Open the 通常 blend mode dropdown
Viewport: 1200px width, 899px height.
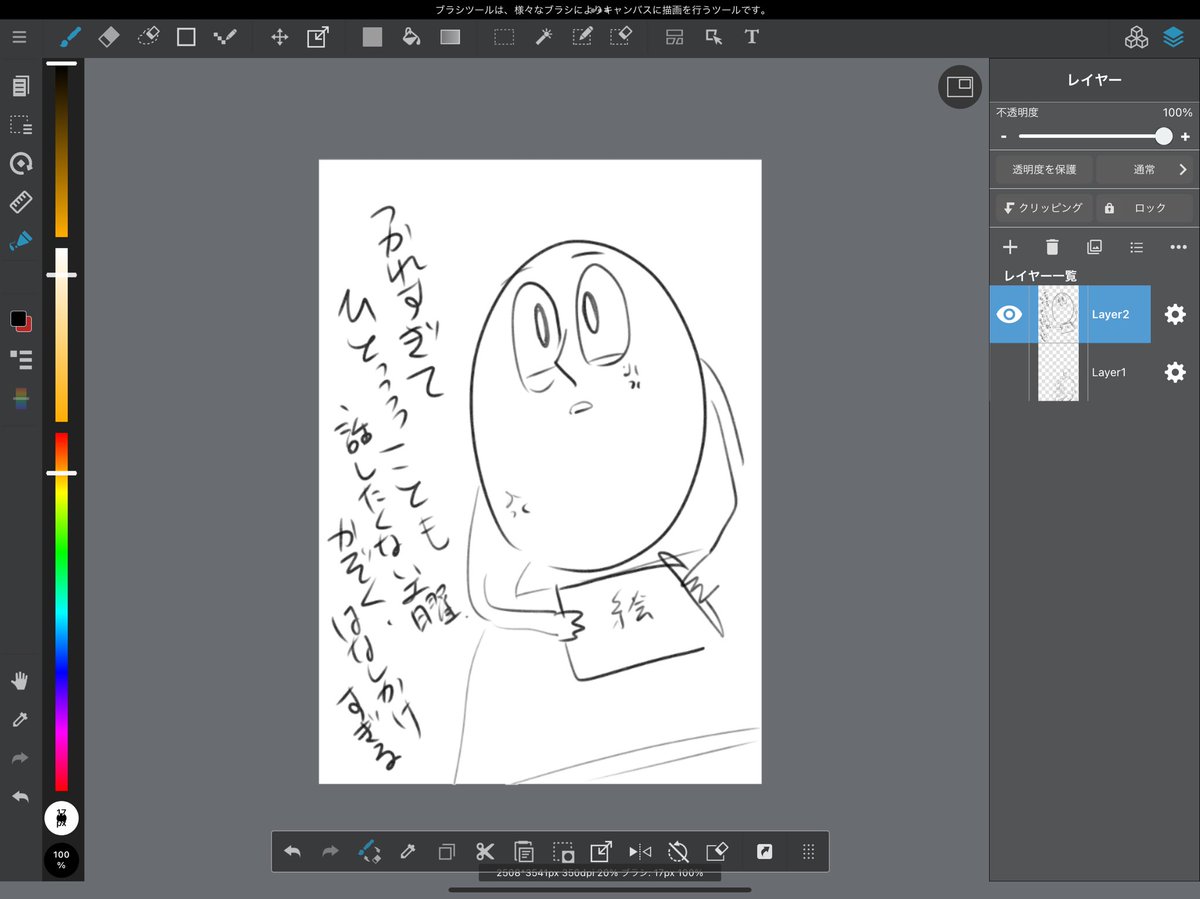(x=1145, y=170)
